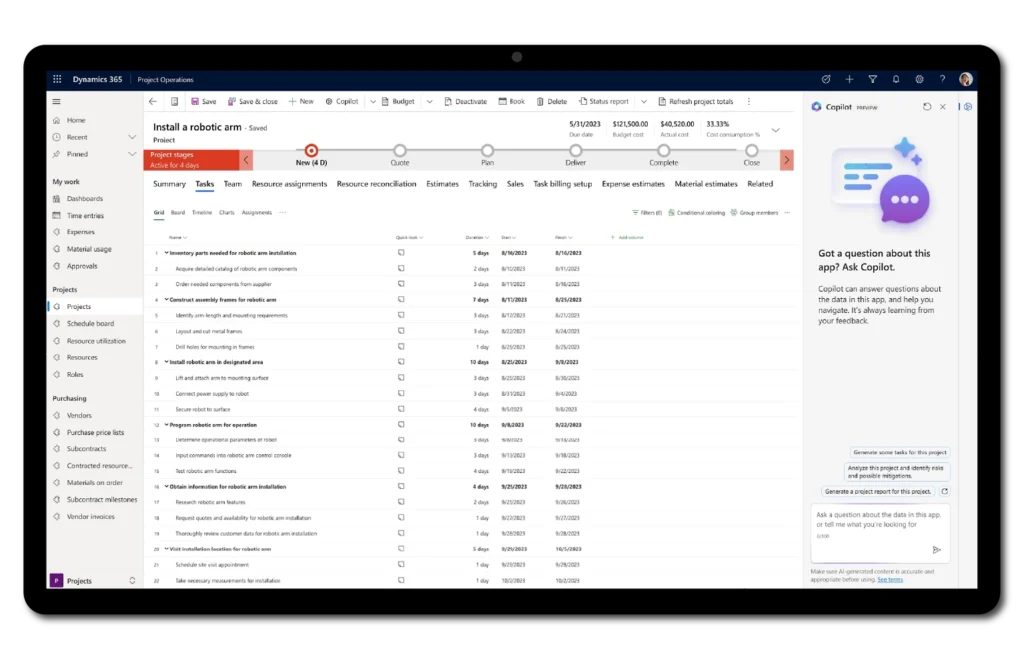Click the Copilot question input box
This screenshot has width=1024, height=659.
(880, 533)
